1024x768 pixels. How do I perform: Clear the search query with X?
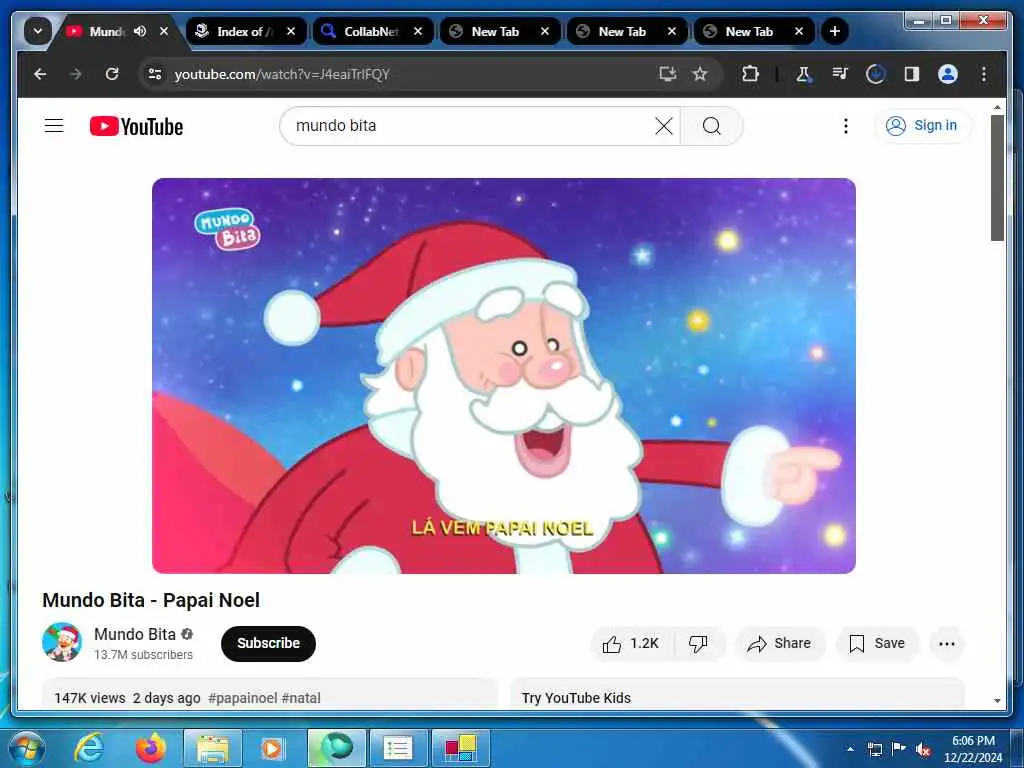click(664, 126)
